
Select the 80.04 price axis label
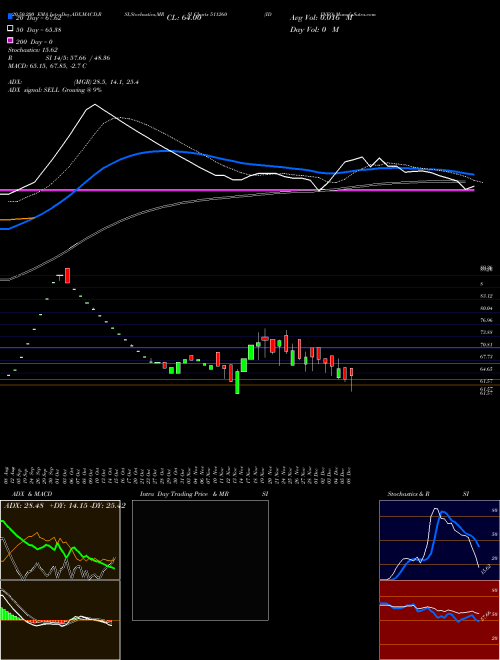(x=486, y=308)
